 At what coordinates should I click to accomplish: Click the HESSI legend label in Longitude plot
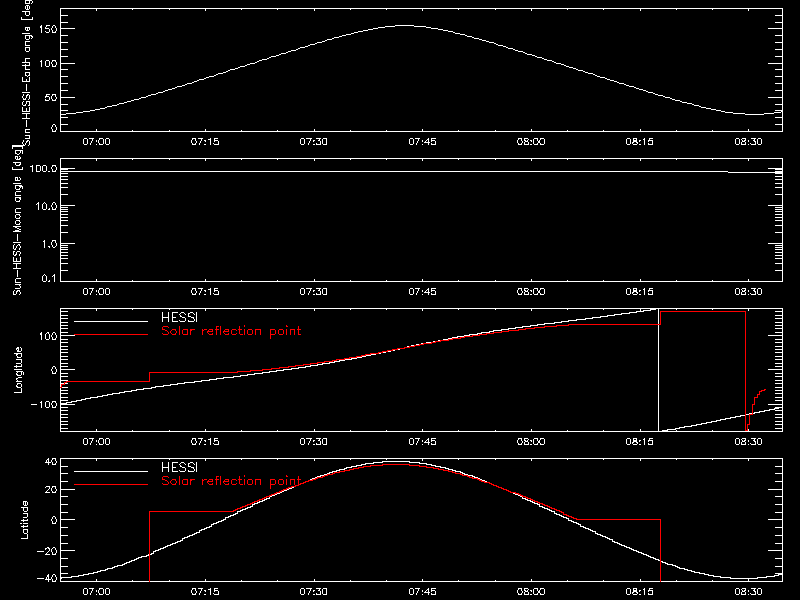click(179, 317)
